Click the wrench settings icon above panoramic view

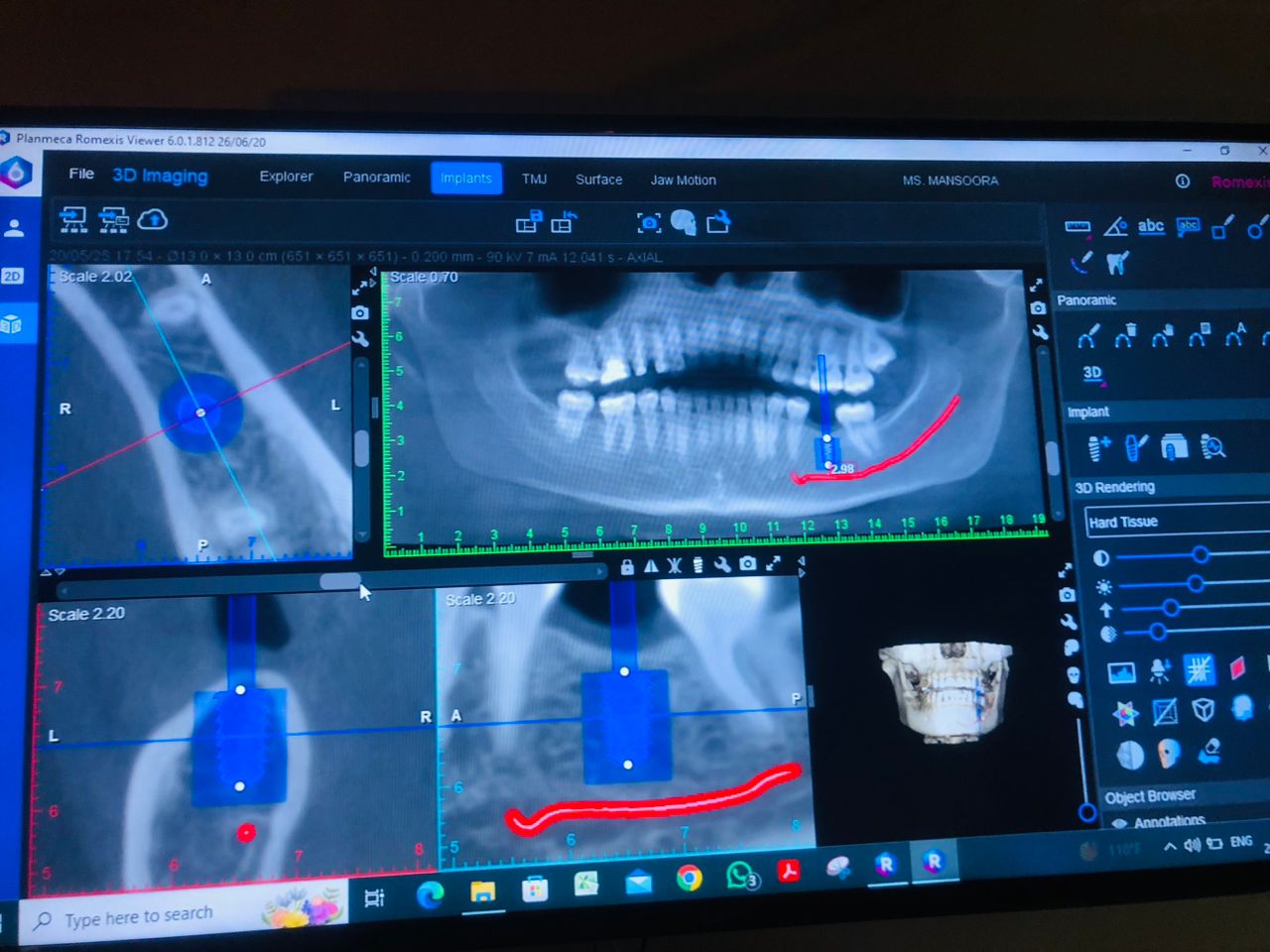coord(1040,330)
